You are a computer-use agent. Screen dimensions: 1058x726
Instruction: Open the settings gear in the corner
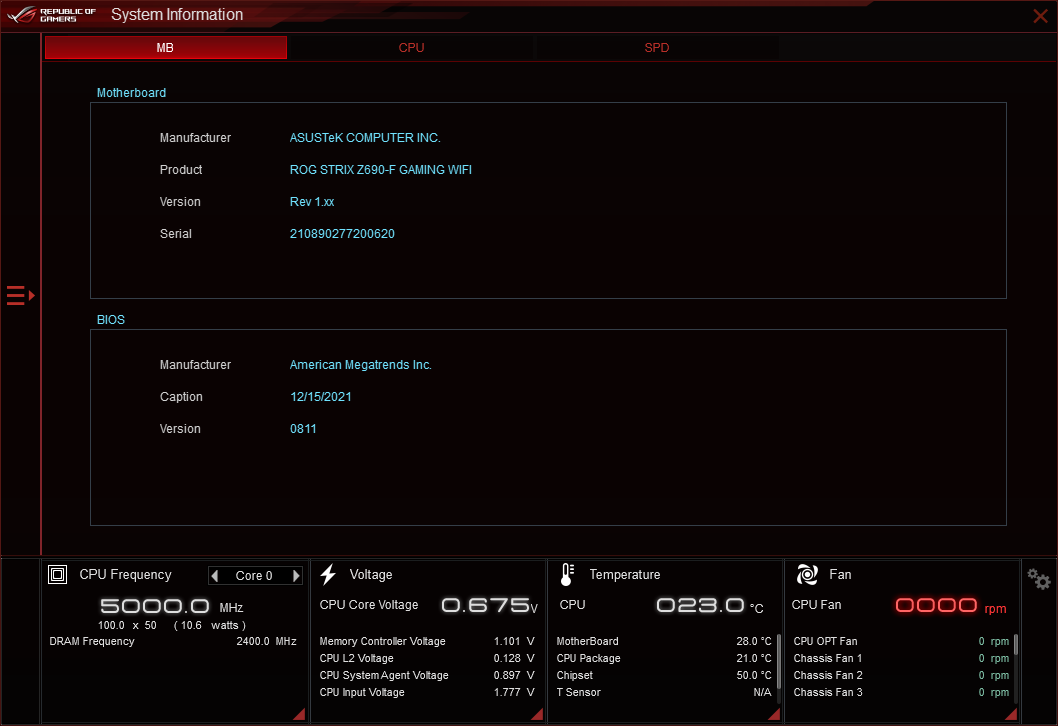pos(1038,578)
